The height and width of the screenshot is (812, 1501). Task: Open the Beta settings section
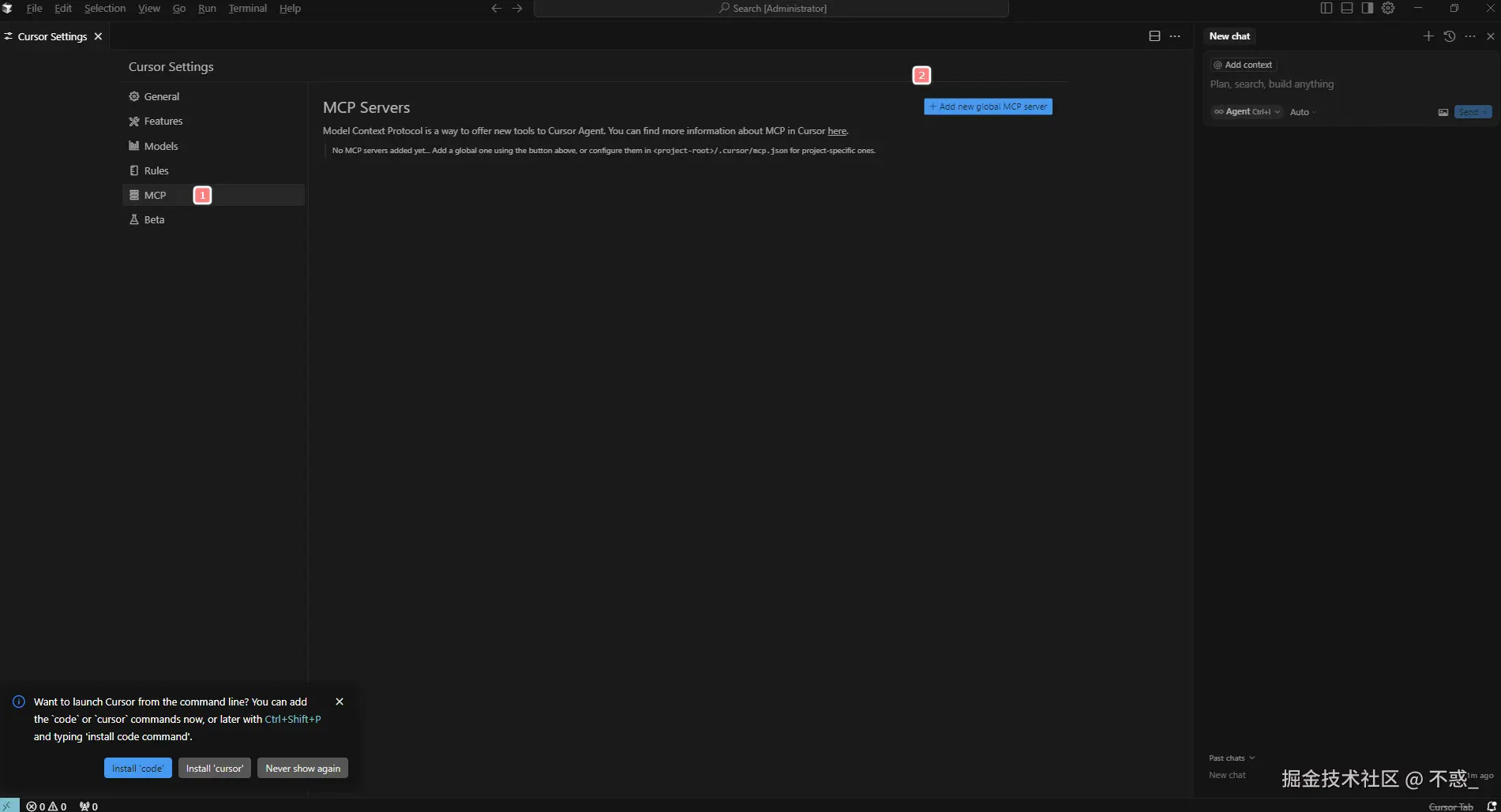point(213,219)
